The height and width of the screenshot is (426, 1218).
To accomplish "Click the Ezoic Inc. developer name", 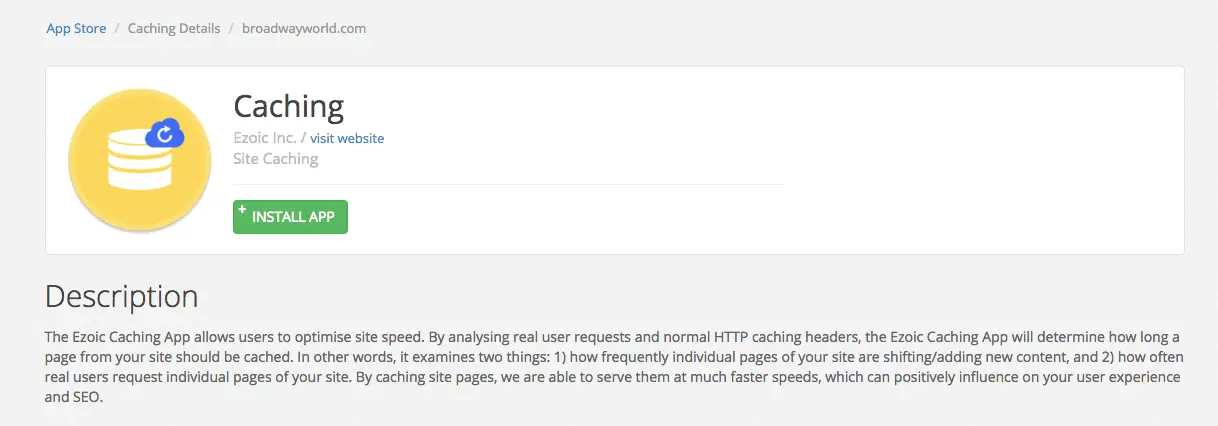I will 265,138.
